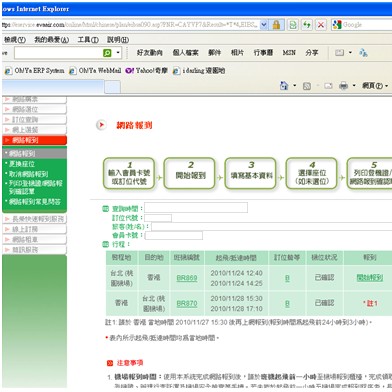
Task: Click 好友動向 in the Live toolbar
Action: pyautogui.click(x=150, y=52)
